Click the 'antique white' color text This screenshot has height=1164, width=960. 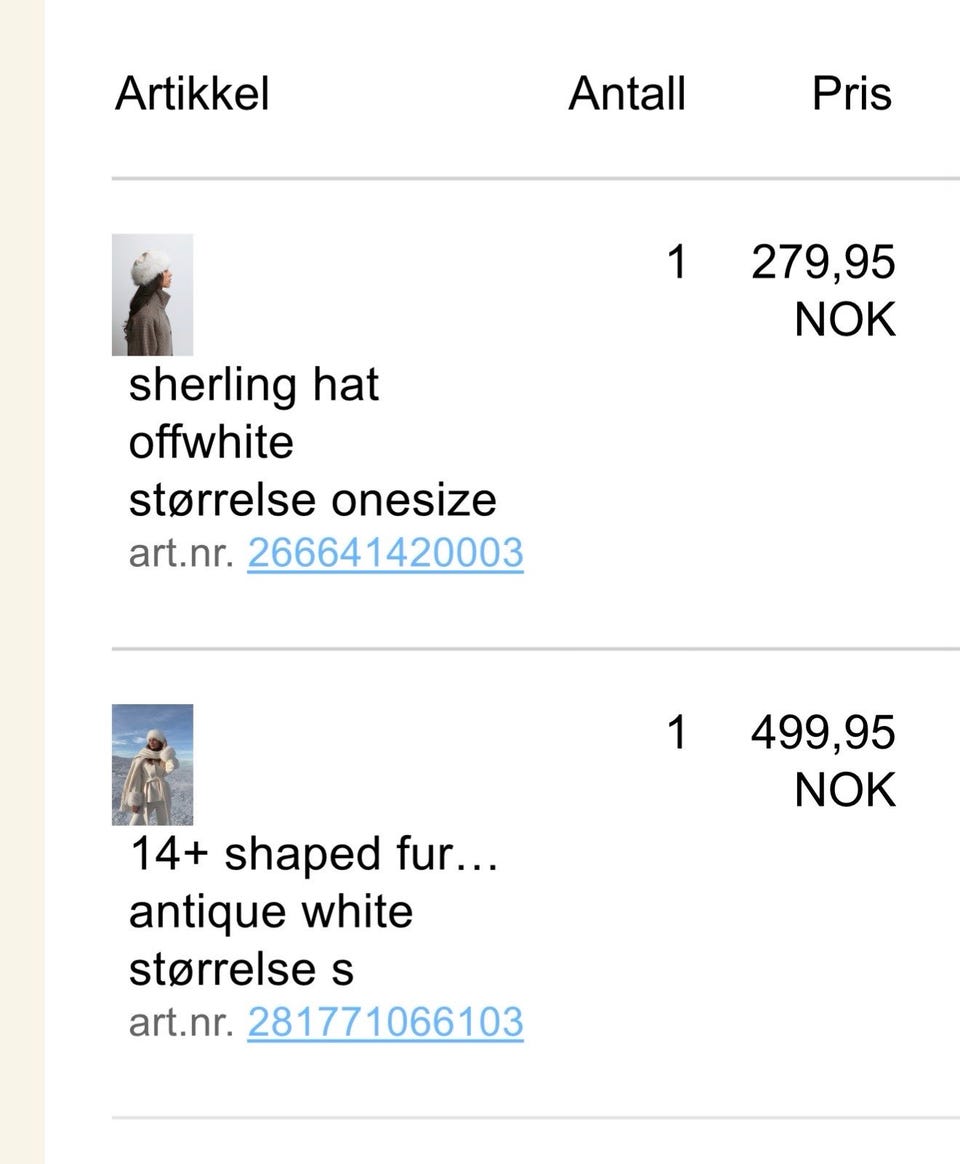pyautogui.click(x=271, y=912)
